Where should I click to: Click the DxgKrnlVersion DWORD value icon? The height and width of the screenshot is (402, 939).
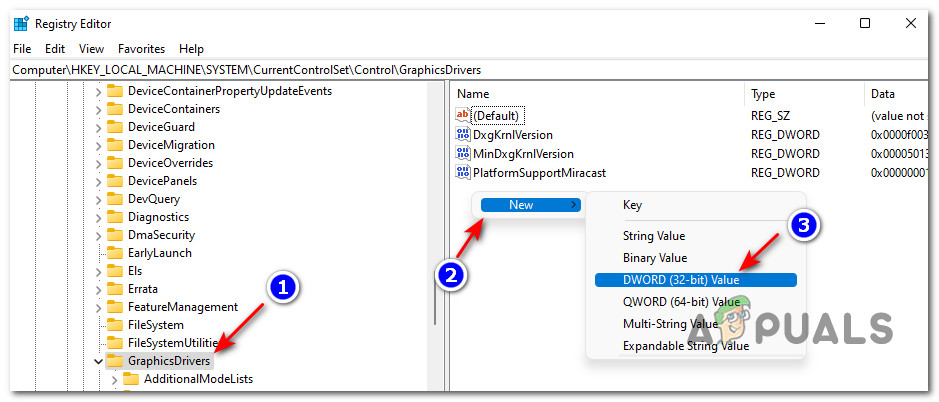point(462,135)
